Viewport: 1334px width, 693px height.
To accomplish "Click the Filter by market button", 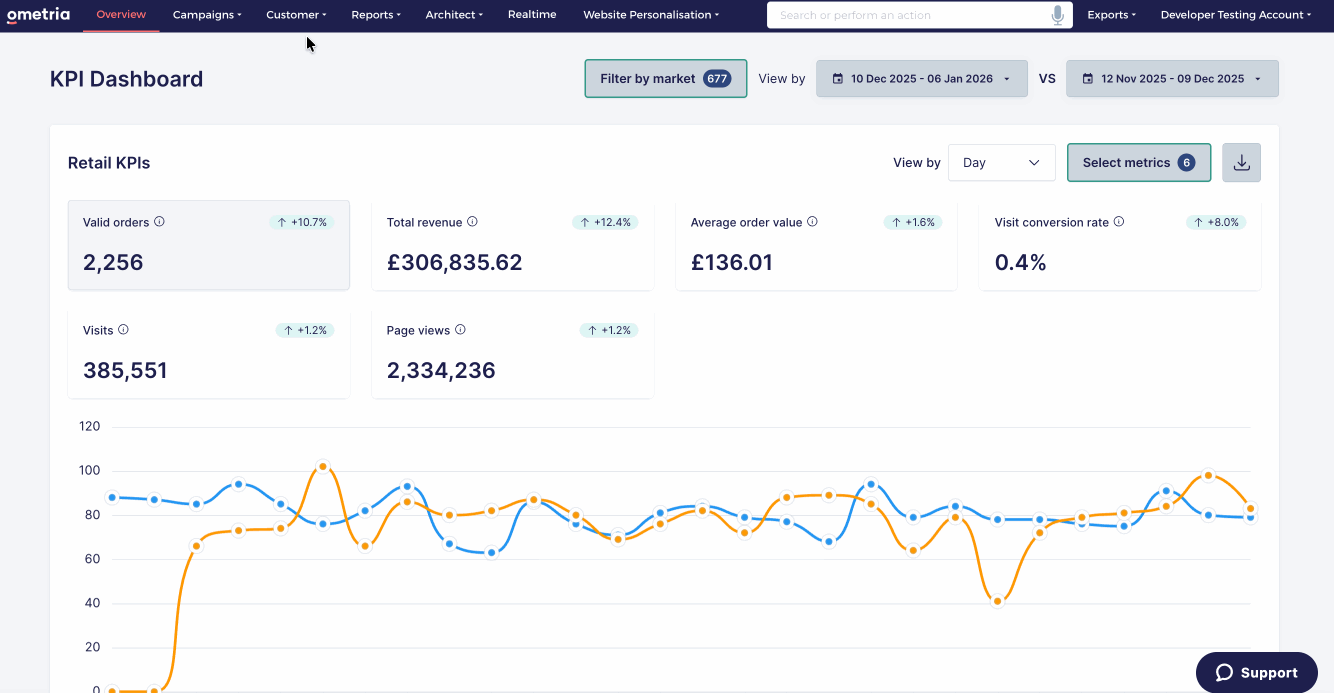I will [666, 79].
